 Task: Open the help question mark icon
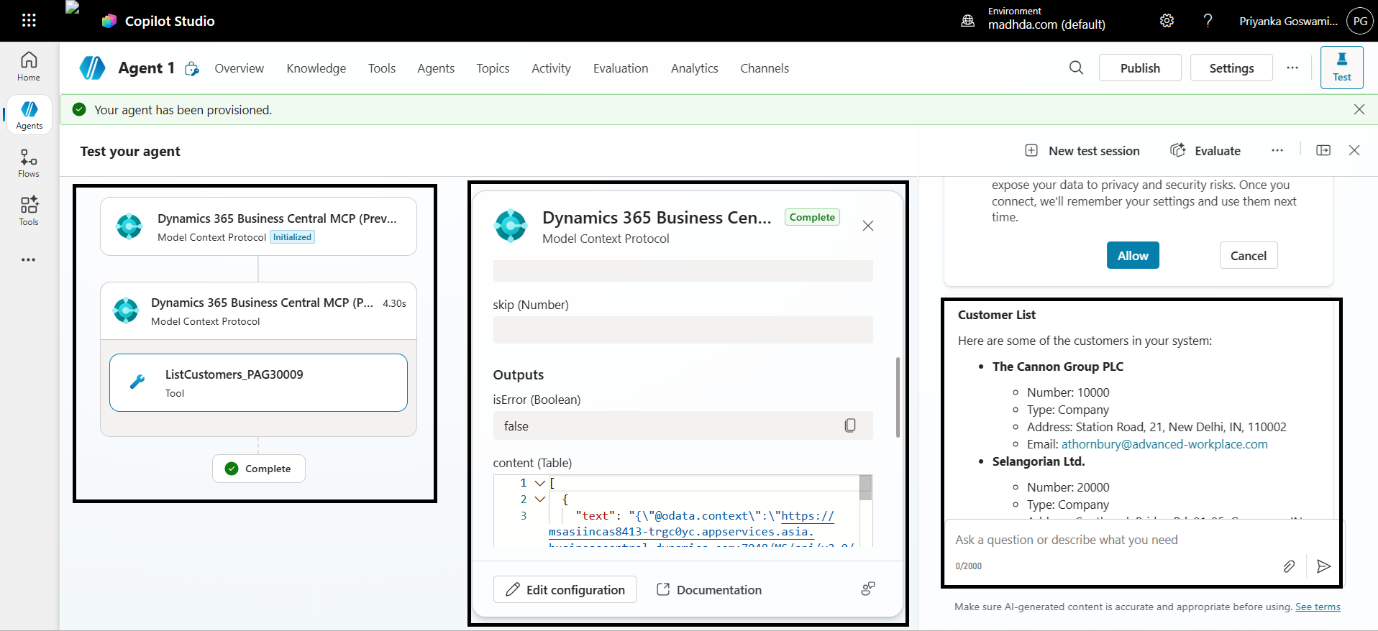pyautogui.click(x=1207, y=20)
